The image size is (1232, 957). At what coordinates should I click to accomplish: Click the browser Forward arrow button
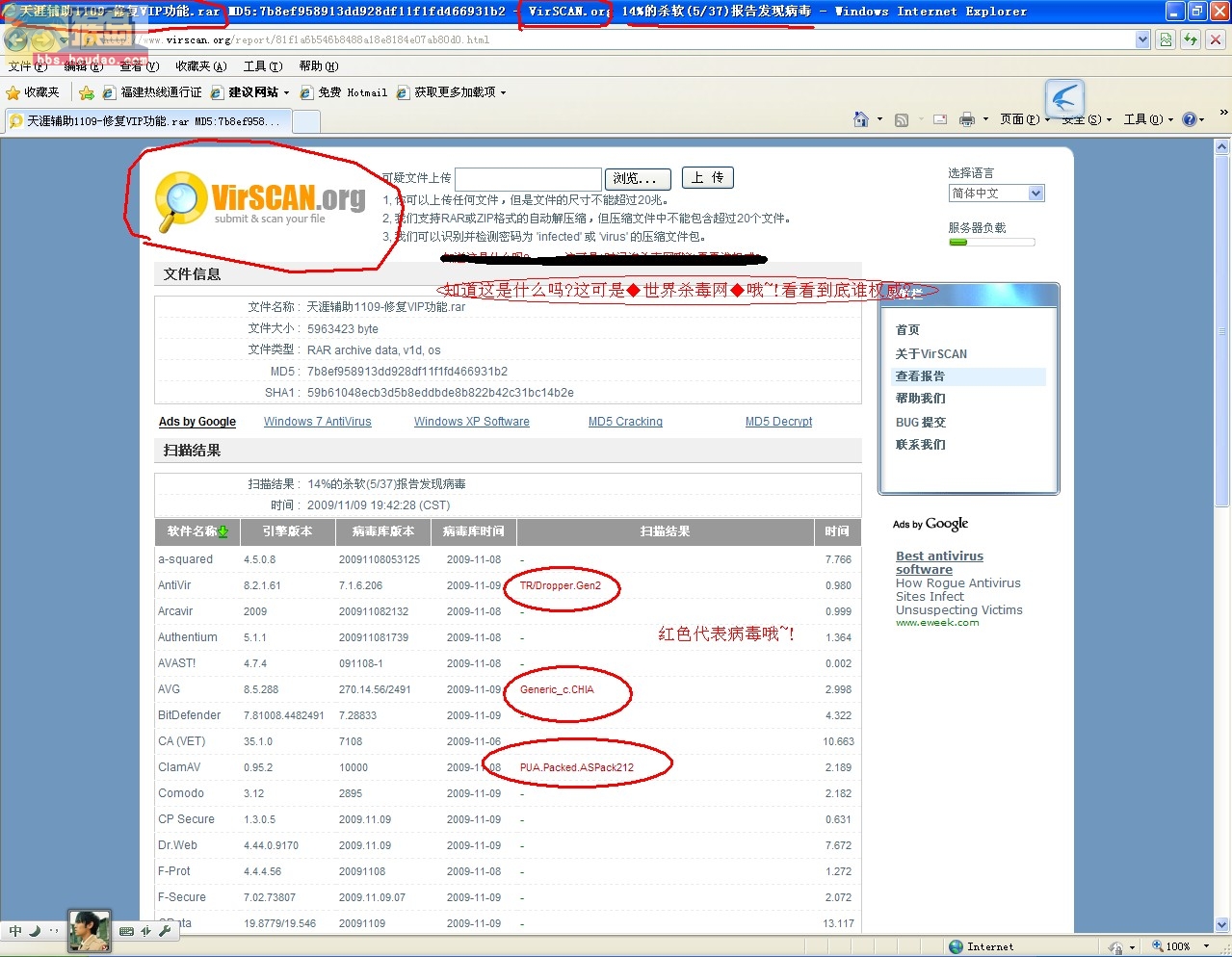pyautogui.click(x=43, y=40)
